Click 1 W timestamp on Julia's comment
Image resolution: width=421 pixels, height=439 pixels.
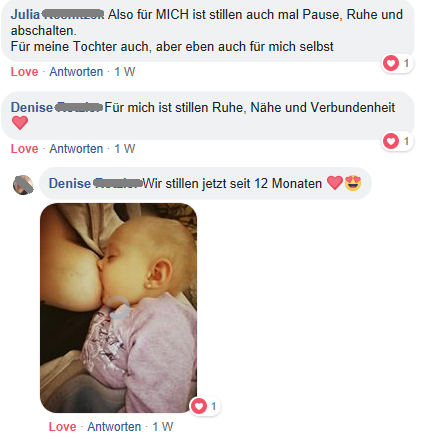click(125, 72)
